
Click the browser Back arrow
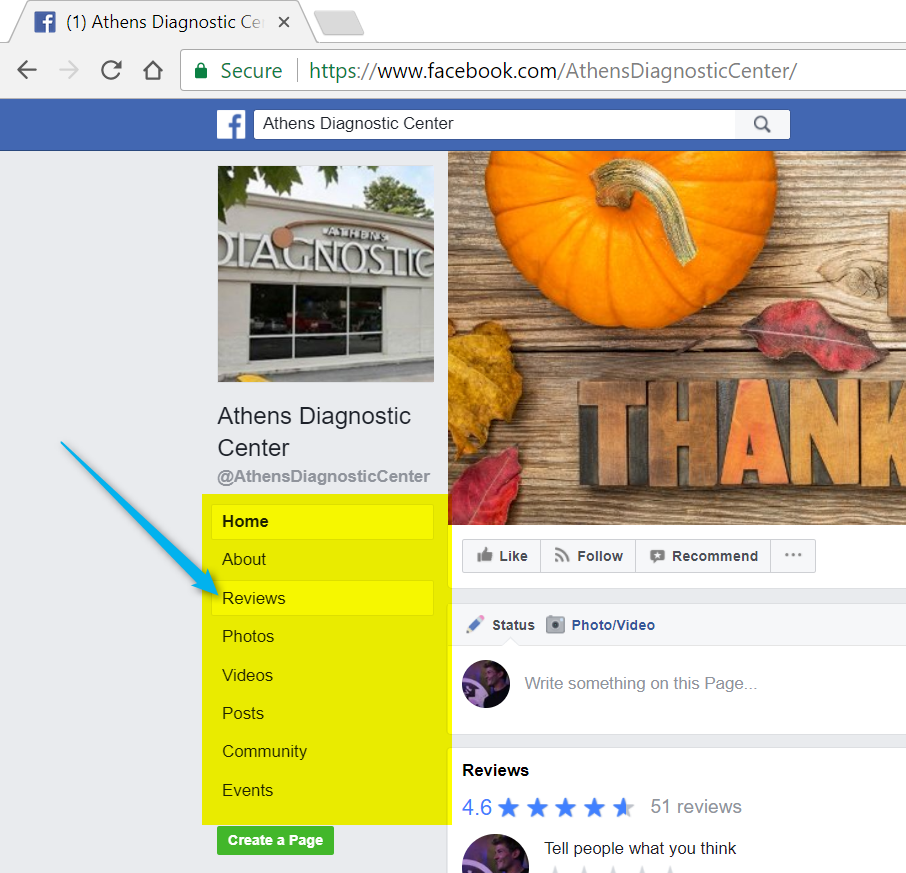tap(27, 70)
